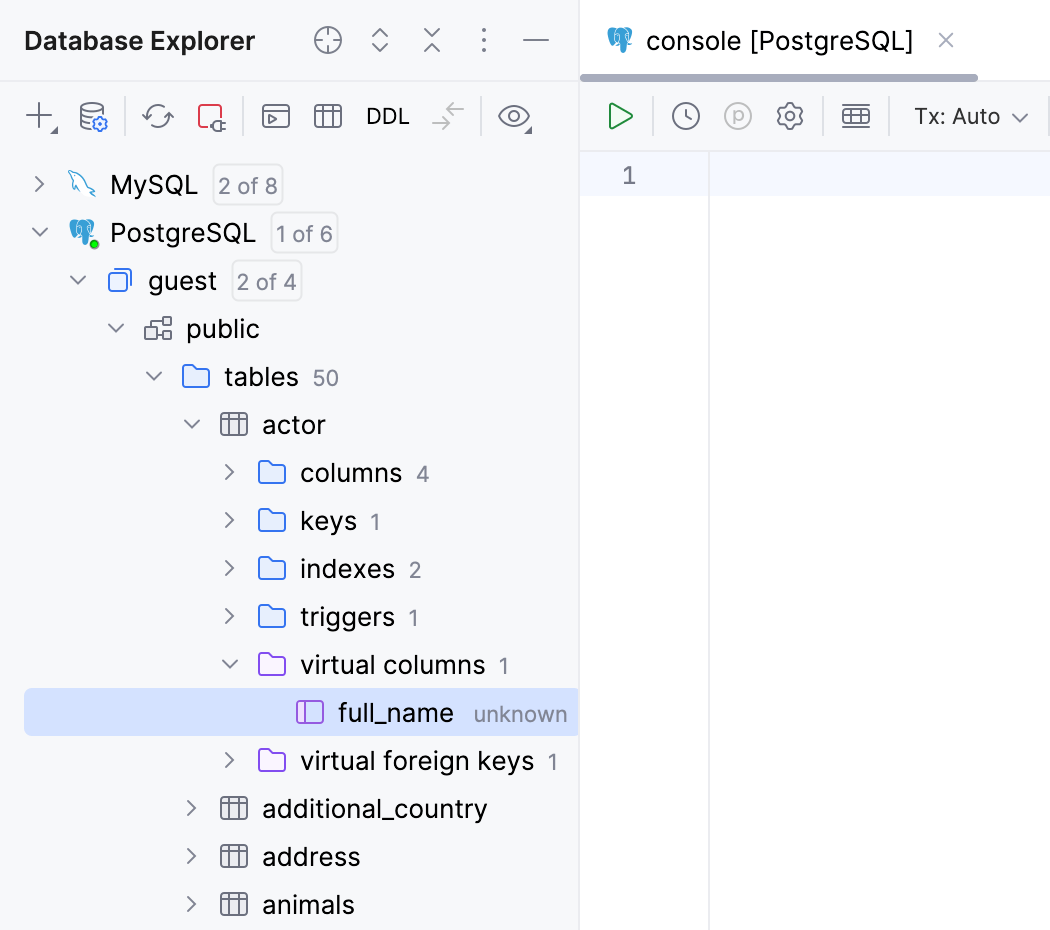This screenshot has height=930, width=1050.
Task: Open the DDL view for the selected object
Action: [x=388, y=116]
